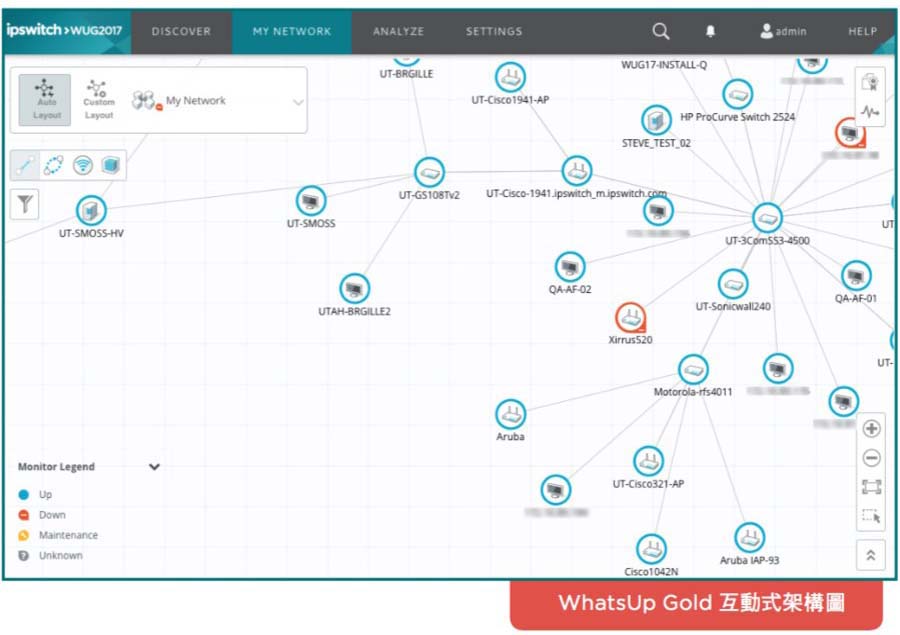900x635 pixels.
Task: Fit the map to the screen
Action: [x=871, y=487]
